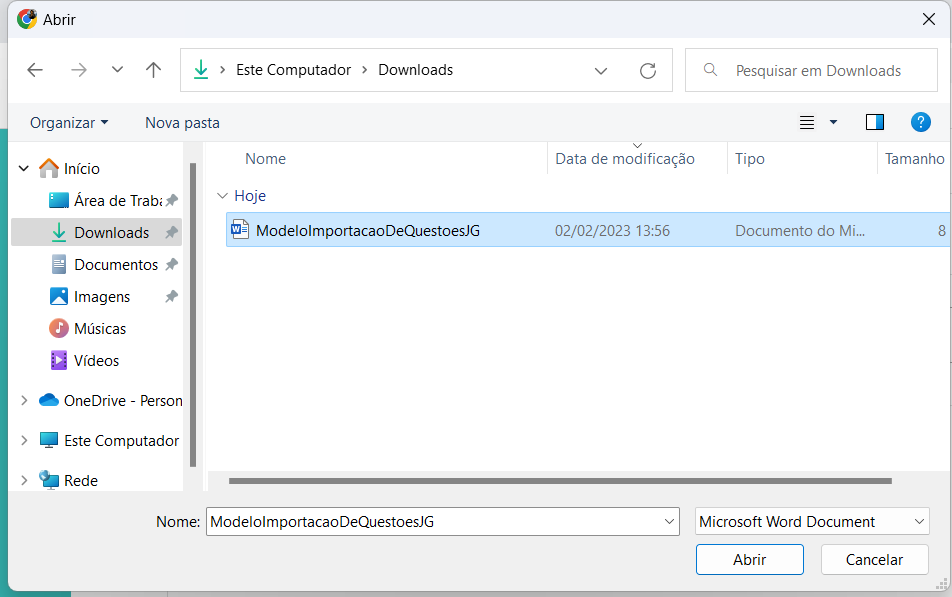Open the Organizar menu

[x=69, y=123]
